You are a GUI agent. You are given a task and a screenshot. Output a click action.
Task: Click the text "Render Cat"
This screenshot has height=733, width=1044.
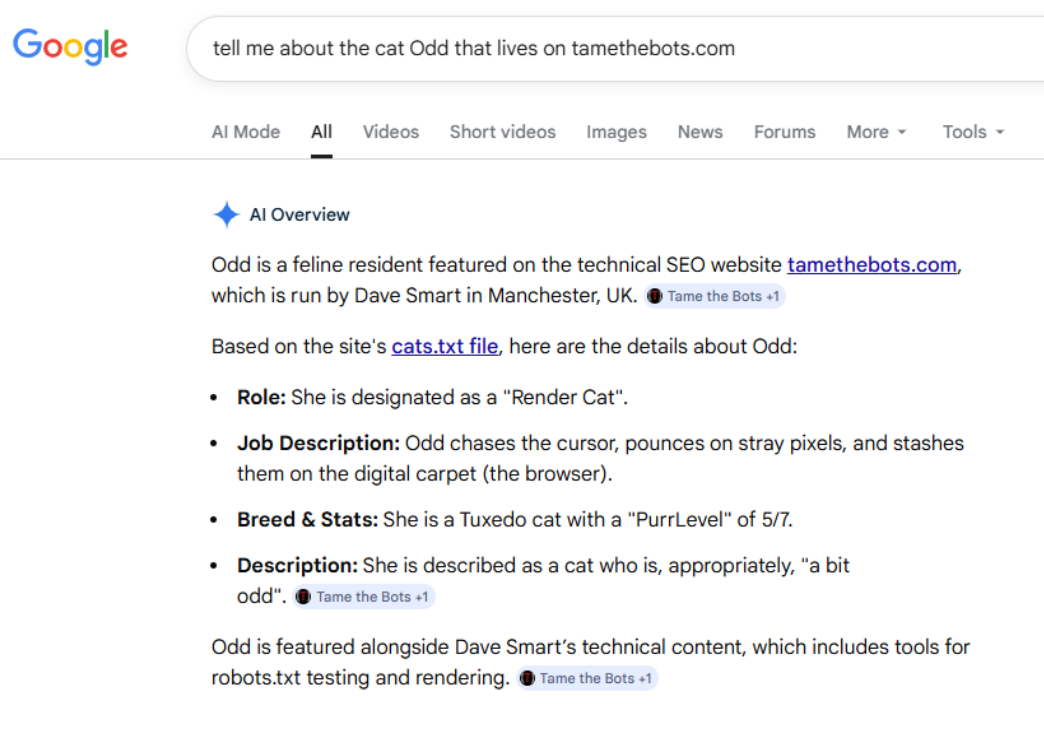(x=563, y=397)
